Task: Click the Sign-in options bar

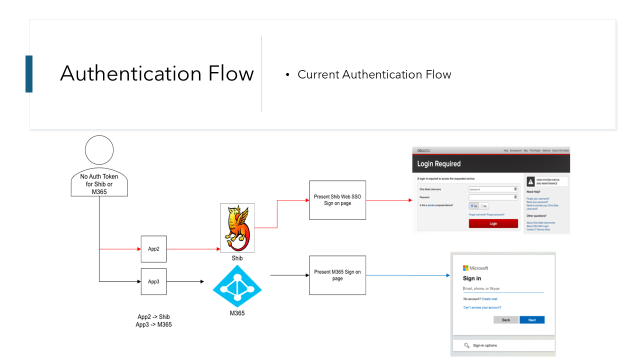Action: pos(504,345)
